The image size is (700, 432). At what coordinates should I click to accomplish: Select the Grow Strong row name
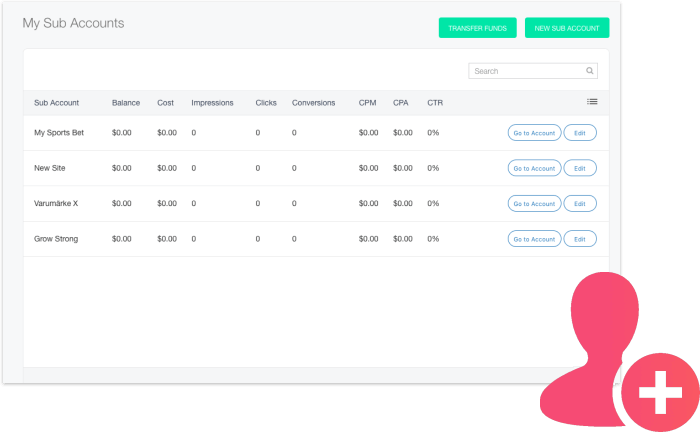point(56,239)
